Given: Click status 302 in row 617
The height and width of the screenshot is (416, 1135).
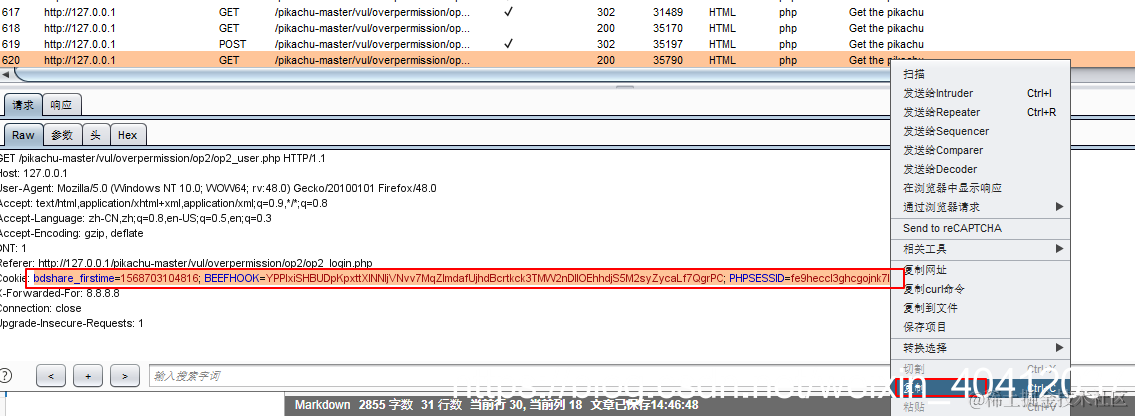Looking at the screenshot, I should (607, 12).
